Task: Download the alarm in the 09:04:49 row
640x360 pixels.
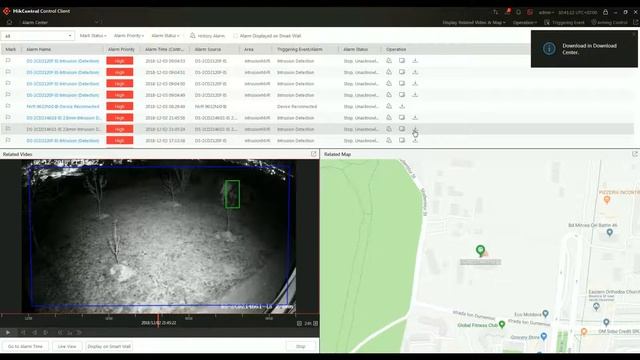Action: [x=415, y=95]
